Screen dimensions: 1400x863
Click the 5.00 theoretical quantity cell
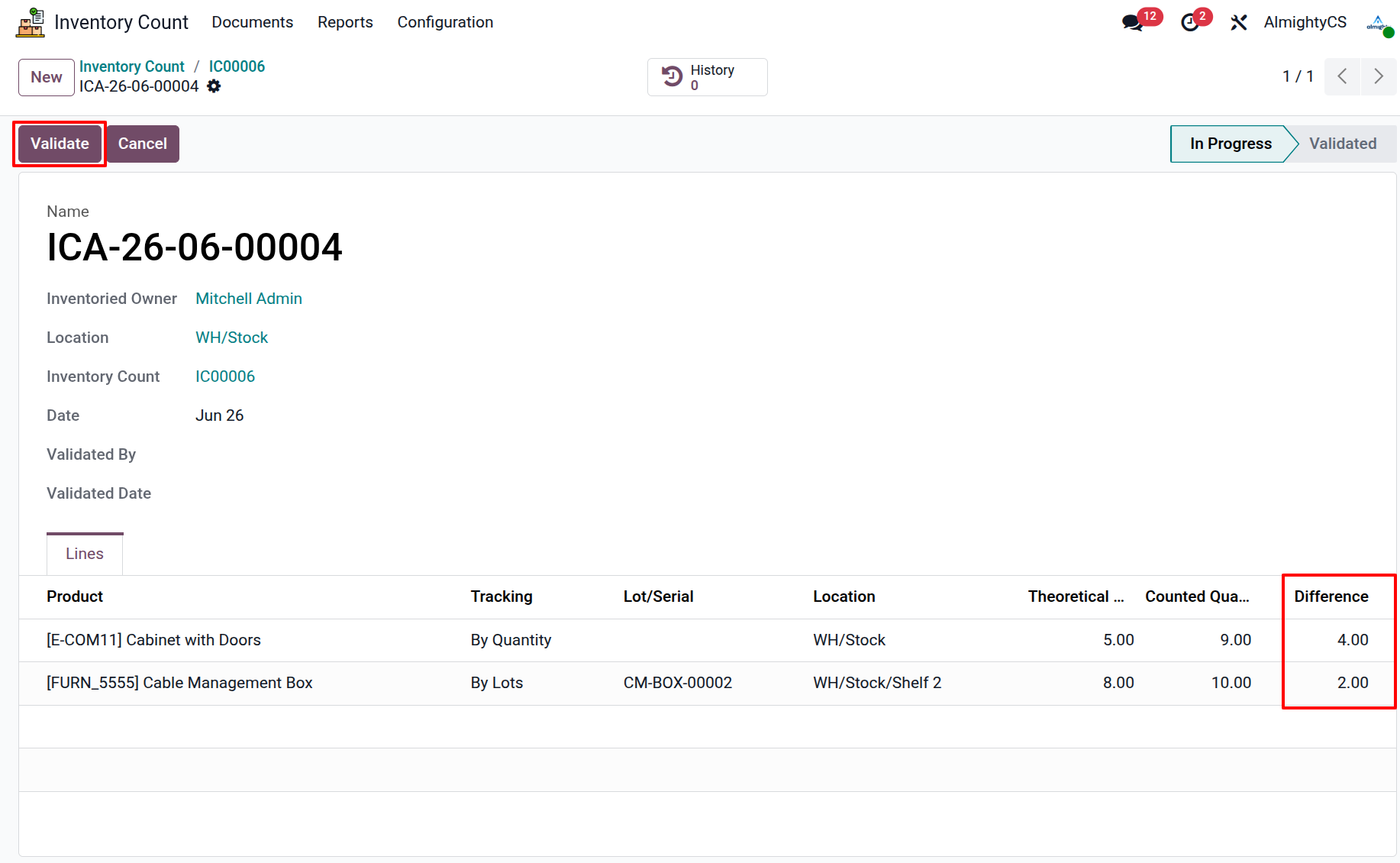coord(1118,640)
